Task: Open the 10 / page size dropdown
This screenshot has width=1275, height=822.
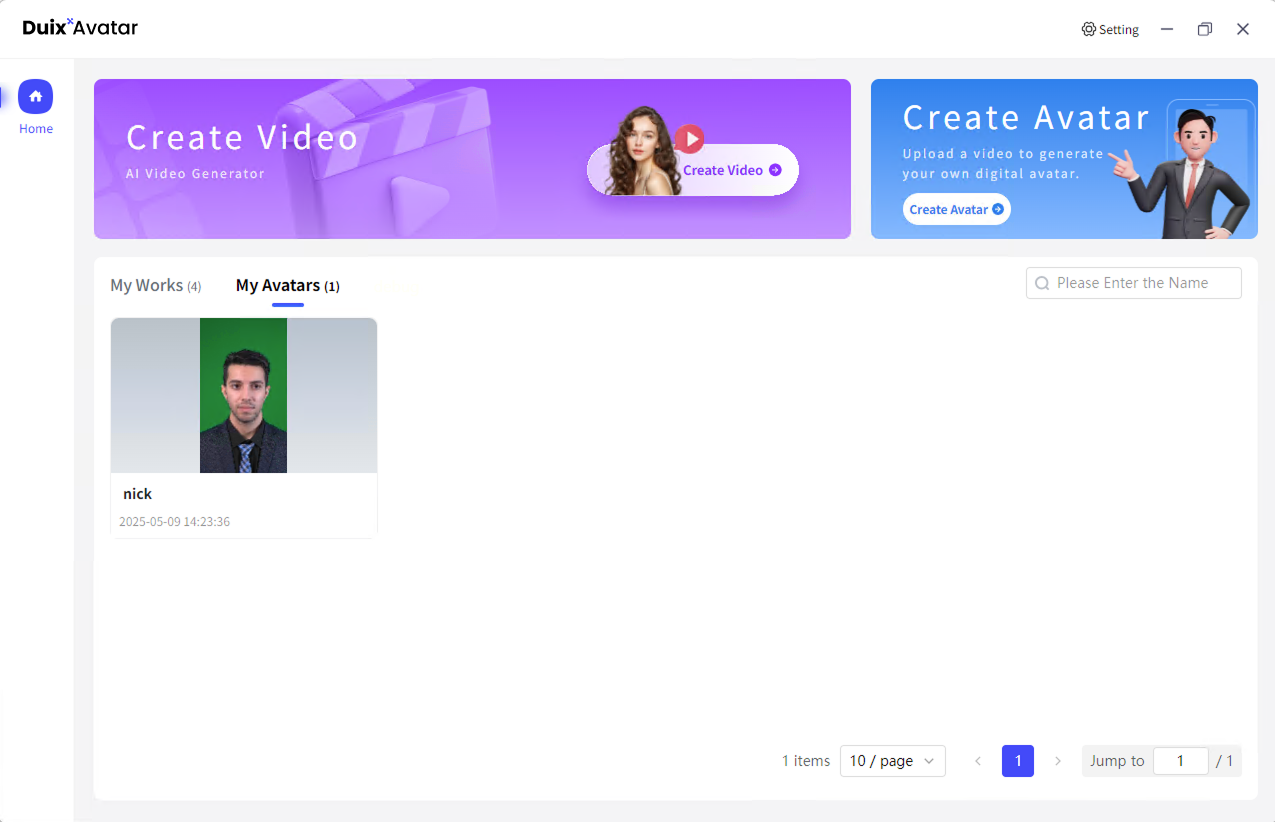Action: tap(892, 761)
